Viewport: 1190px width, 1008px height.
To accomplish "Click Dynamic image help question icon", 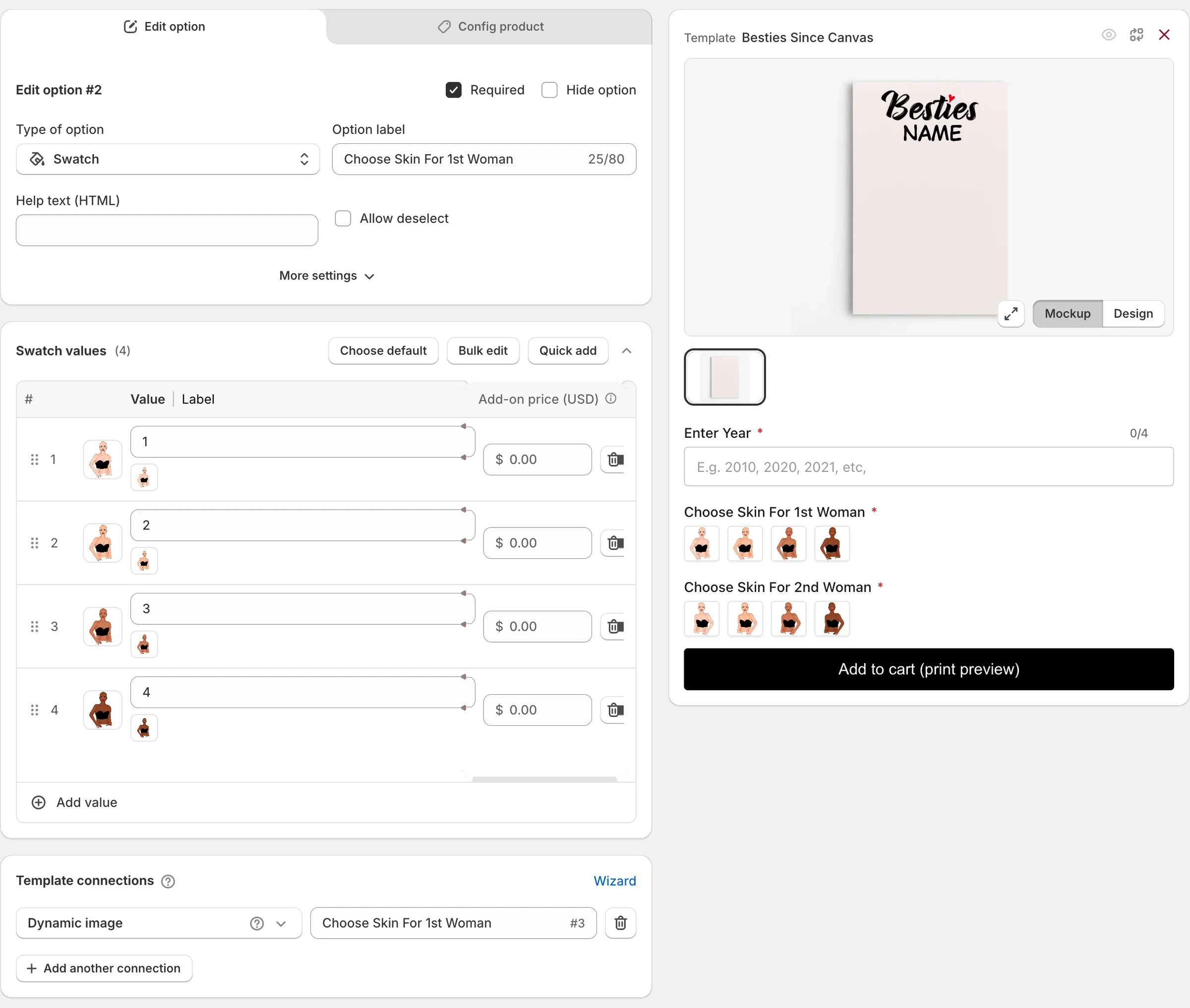I will pyautogui.click(x=257, y=923).
